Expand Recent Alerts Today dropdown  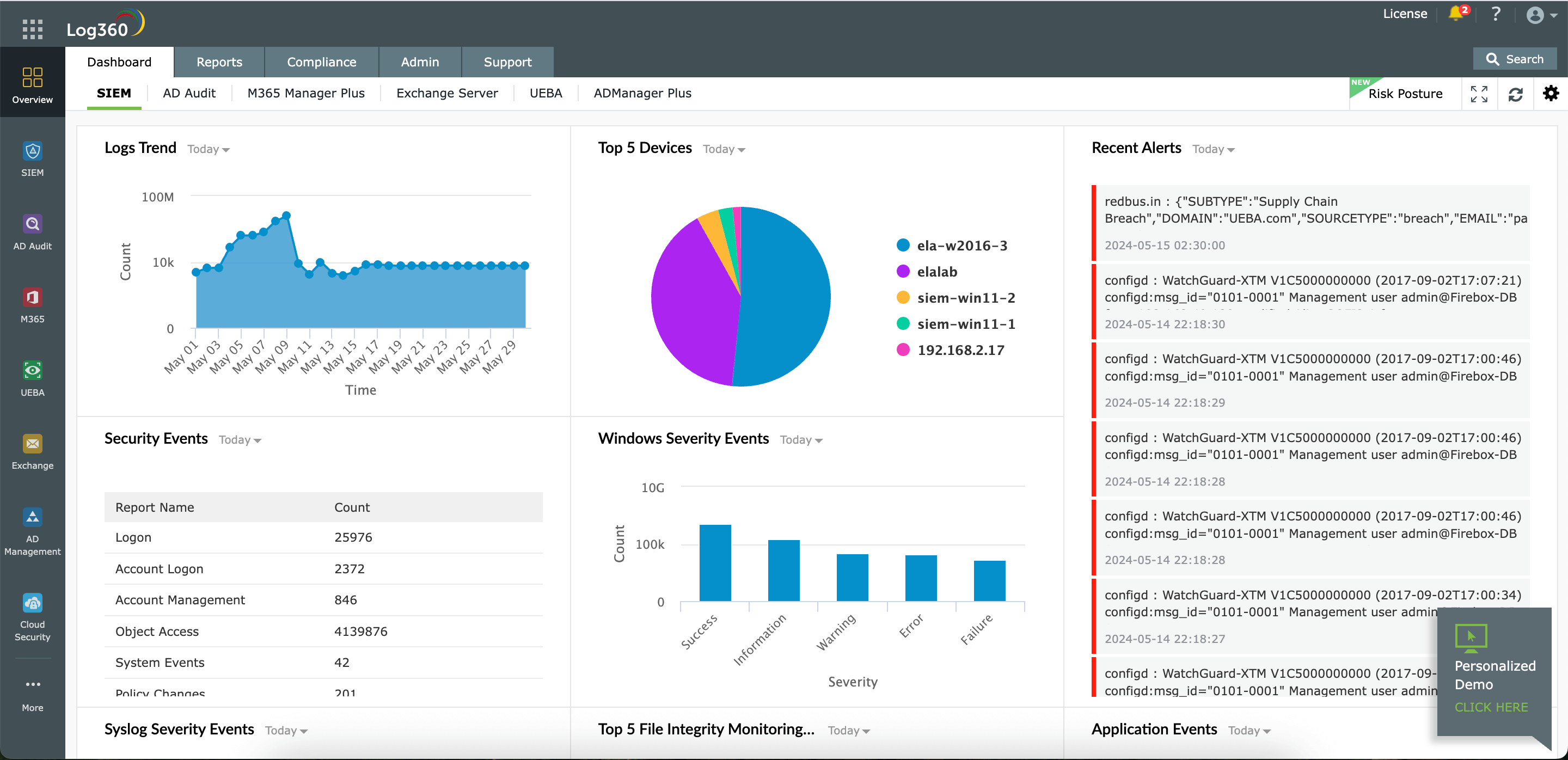click(1212, 149)
